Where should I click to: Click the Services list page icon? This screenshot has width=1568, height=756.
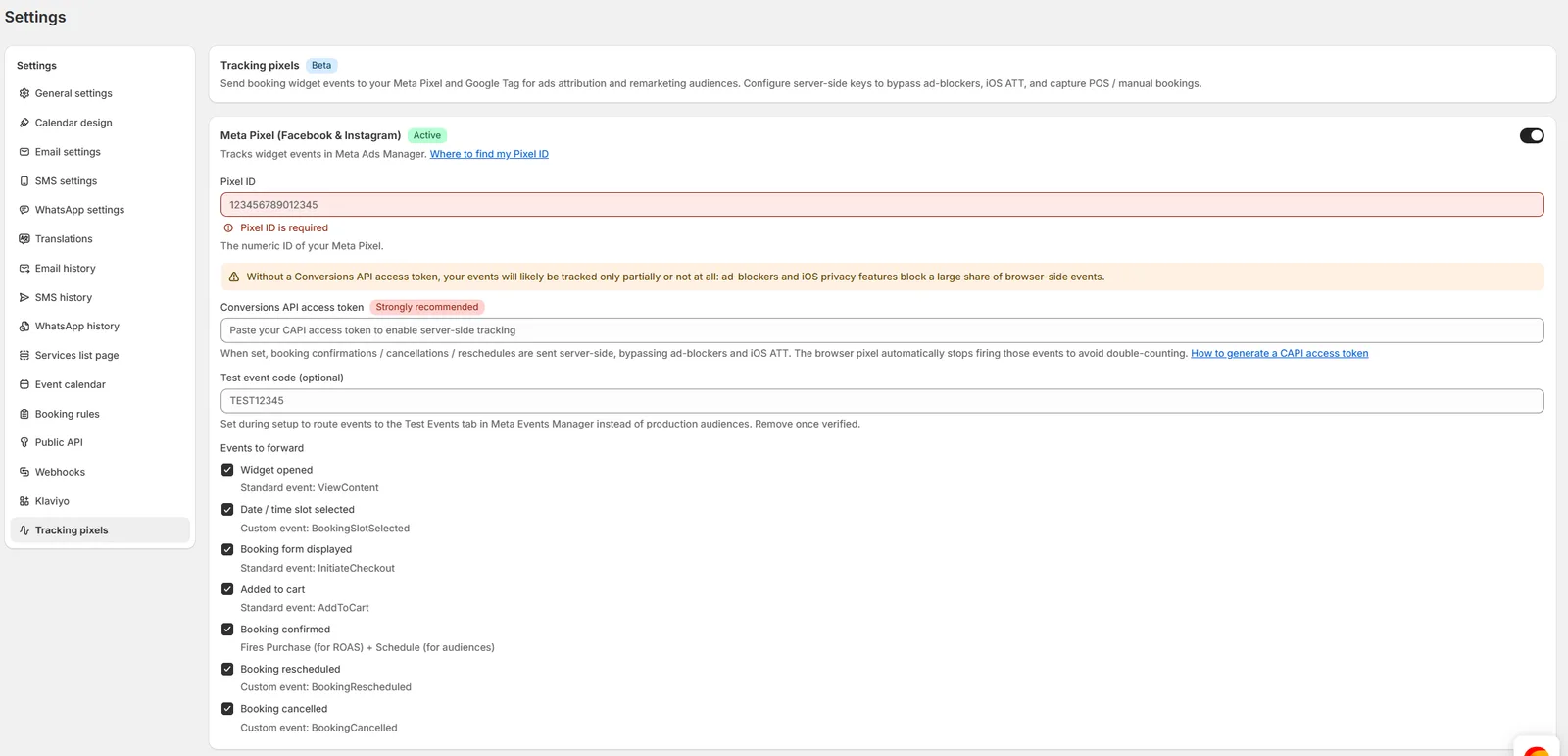(24, 356)
